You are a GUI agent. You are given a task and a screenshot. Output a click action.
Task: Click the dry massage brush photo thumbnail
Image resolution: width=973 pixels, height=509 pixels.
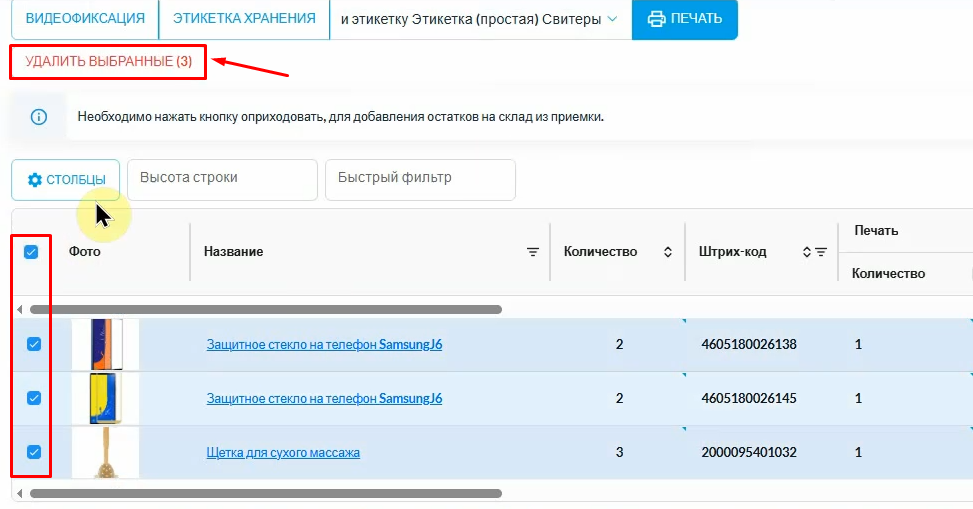pyautogui.click(x=105, y=452)
